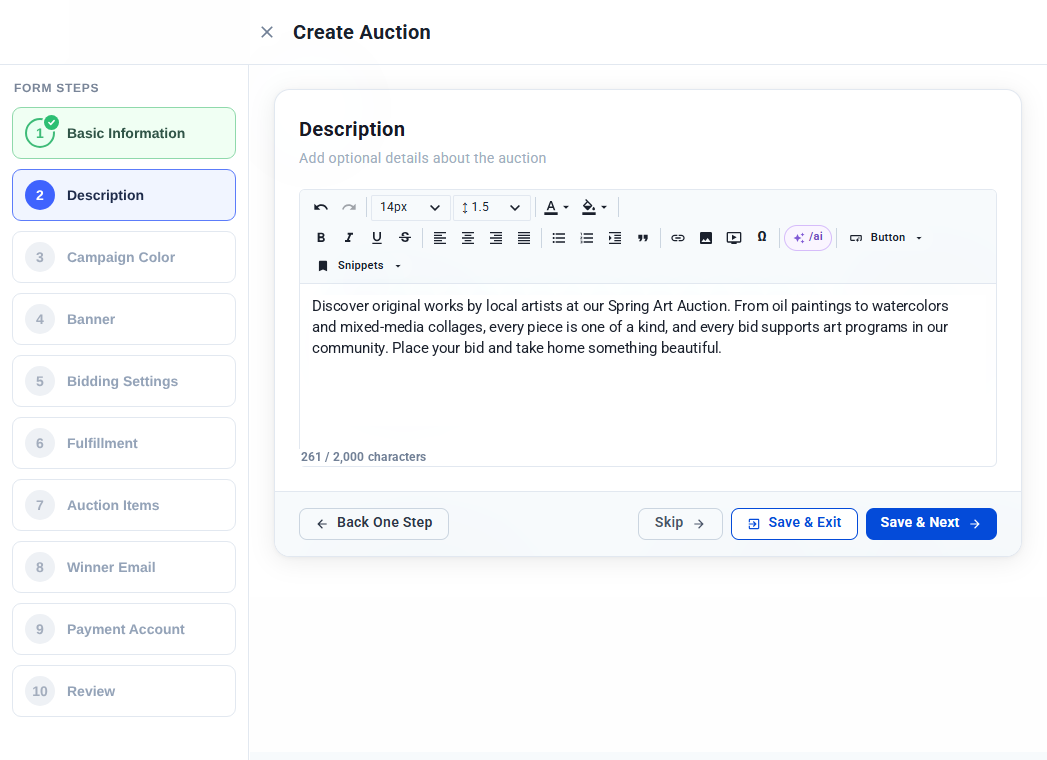Screen dimensions: 1047x760
Task: Insert an image
Action: coord(705,238)
